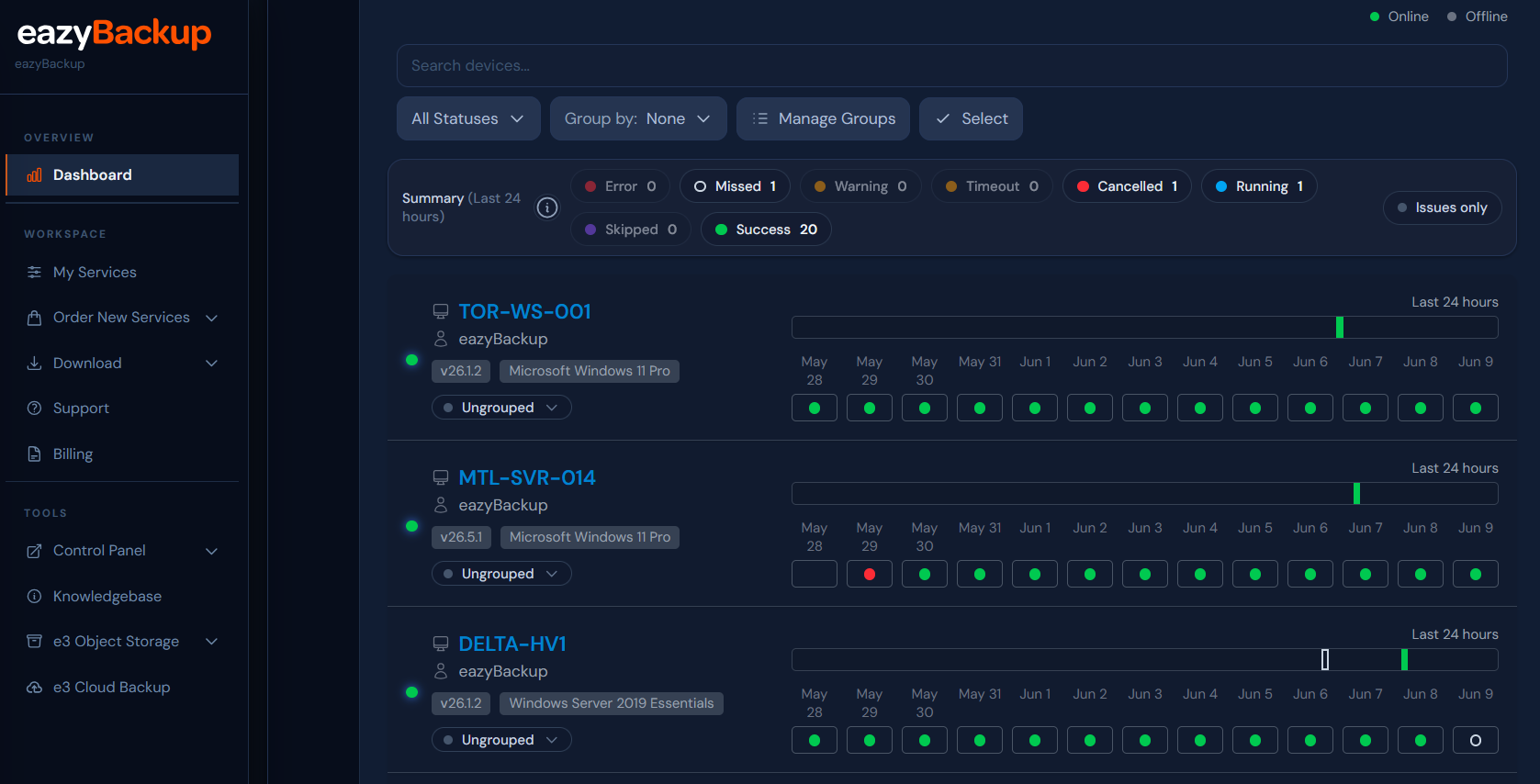
Task: Click DELTA-HV1 online status dot
Action: click(x=412, y=692)
